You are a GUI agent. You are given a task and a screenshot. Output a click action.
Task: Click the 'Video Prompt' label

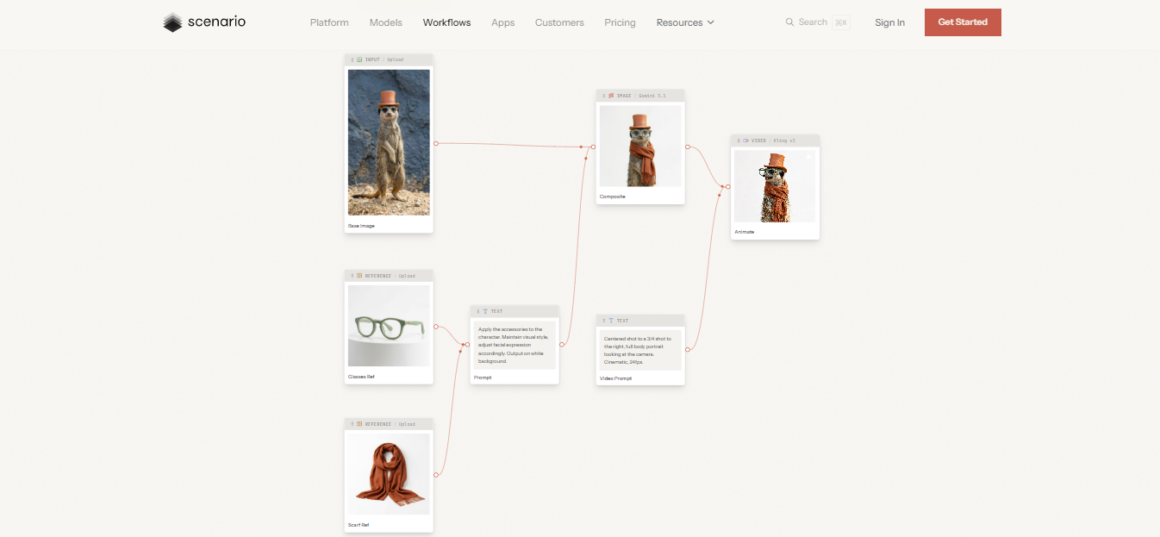tap(616, 379)
